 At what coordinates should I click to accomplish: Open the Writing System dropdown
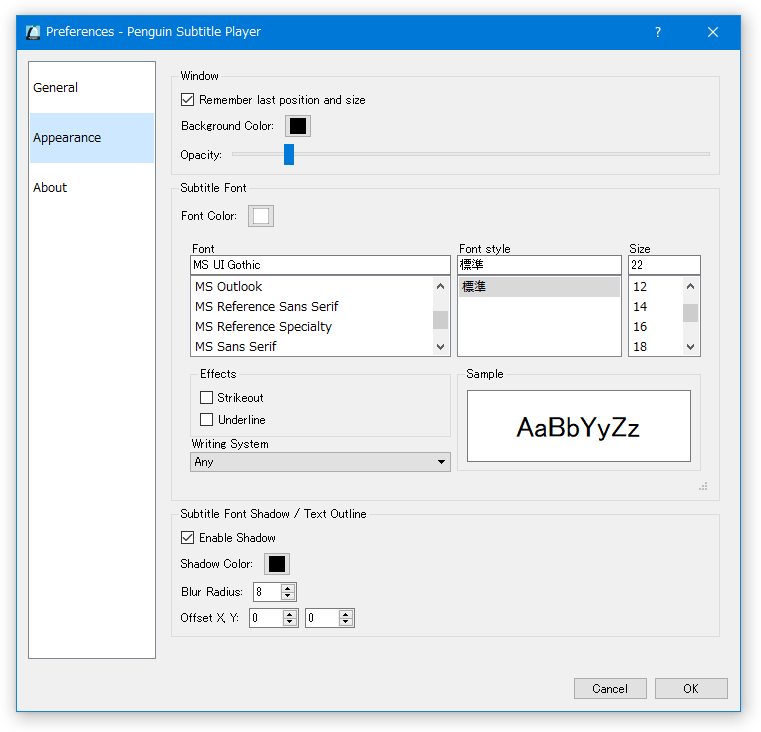coord(320,462)
